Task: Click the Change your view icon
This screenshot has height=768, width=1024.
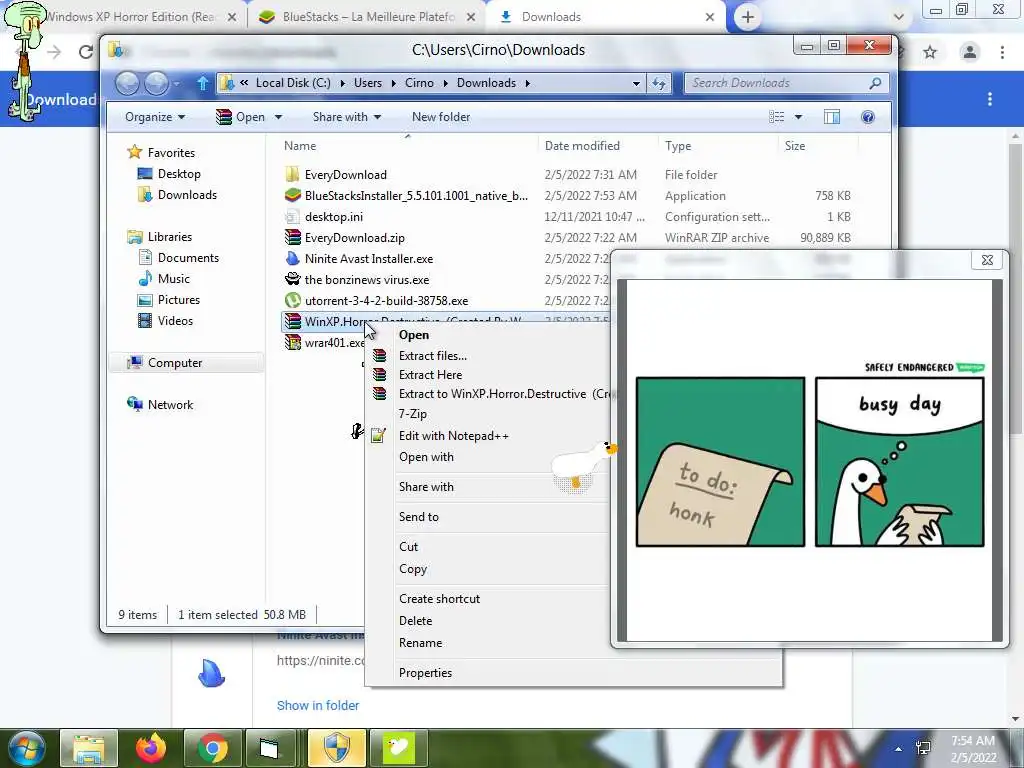Action: click(x=776, y=117)
